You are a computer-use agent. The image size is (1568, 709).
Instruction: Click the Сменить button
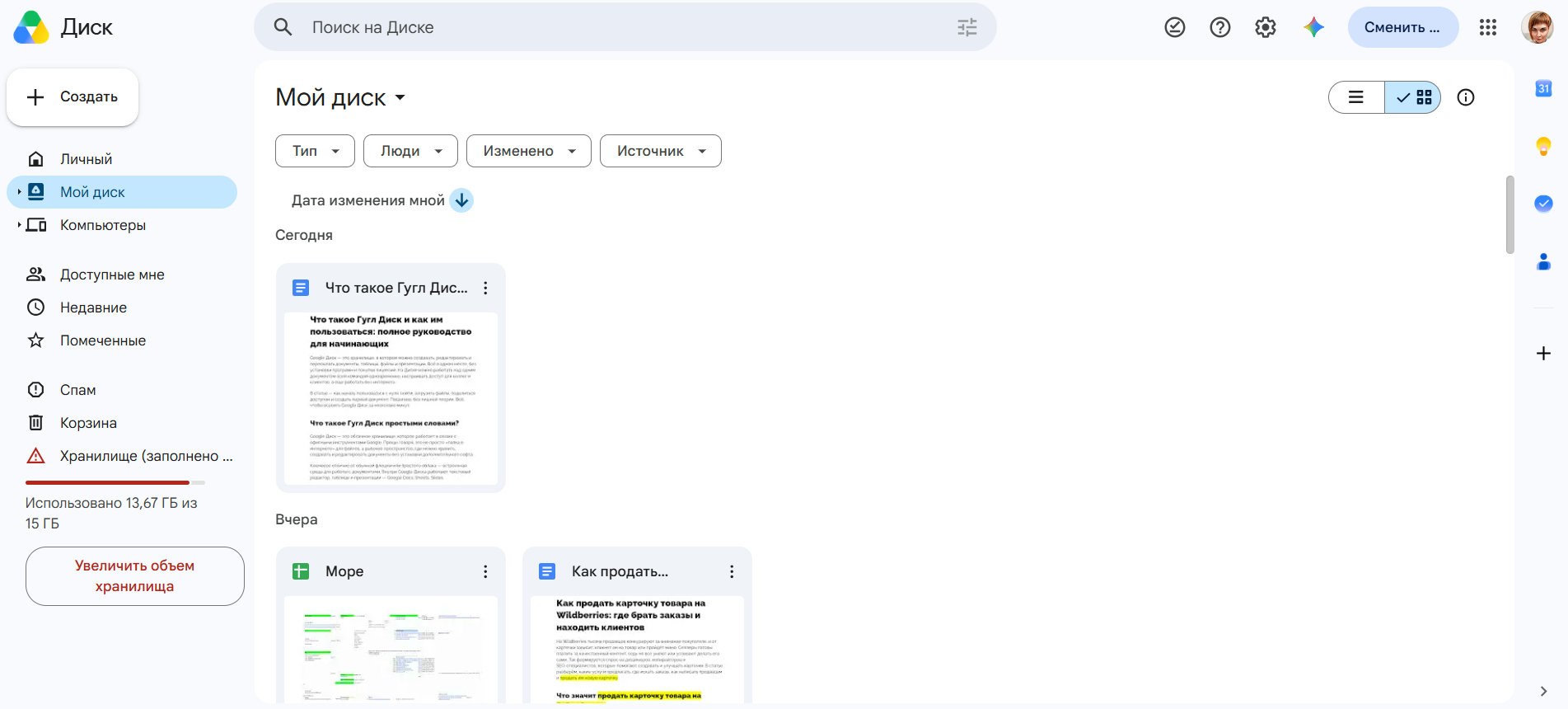(x=1403, y=27)
